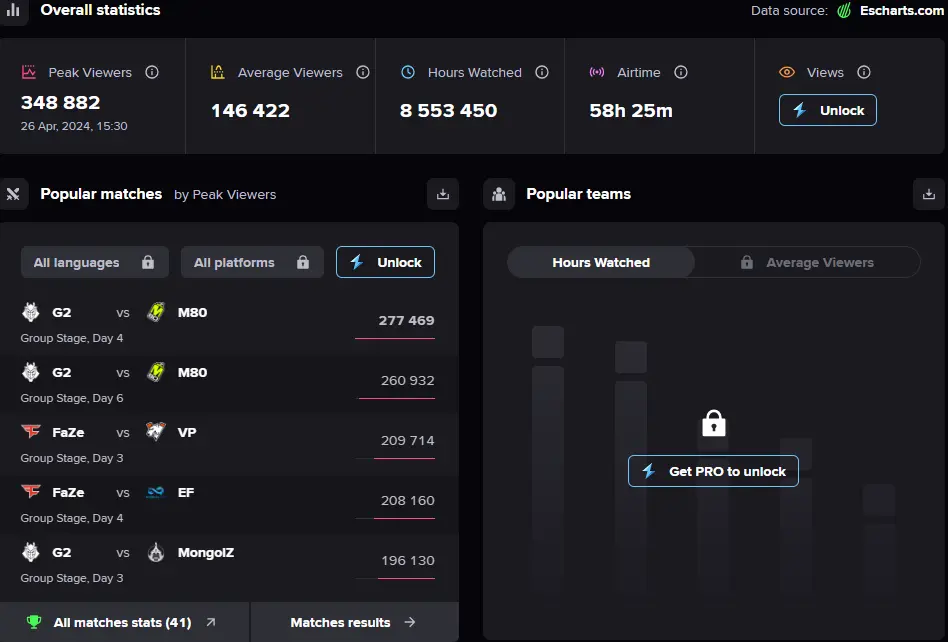Viewport: 948px width, 642px height.
Task: Click the Hours Watched info icon
Action: (542, 73)
